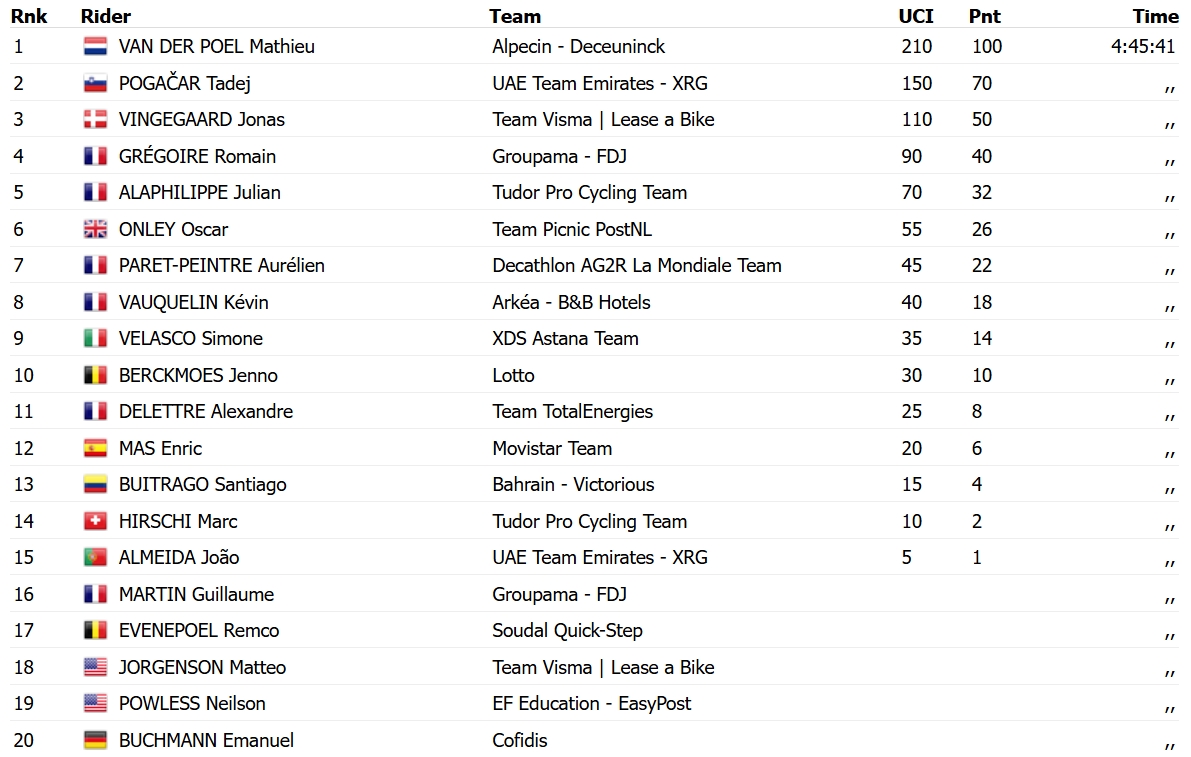Click the Danish flag beside Vingegaard
This screenshot has height=757, width=1191.
[95, 119]
